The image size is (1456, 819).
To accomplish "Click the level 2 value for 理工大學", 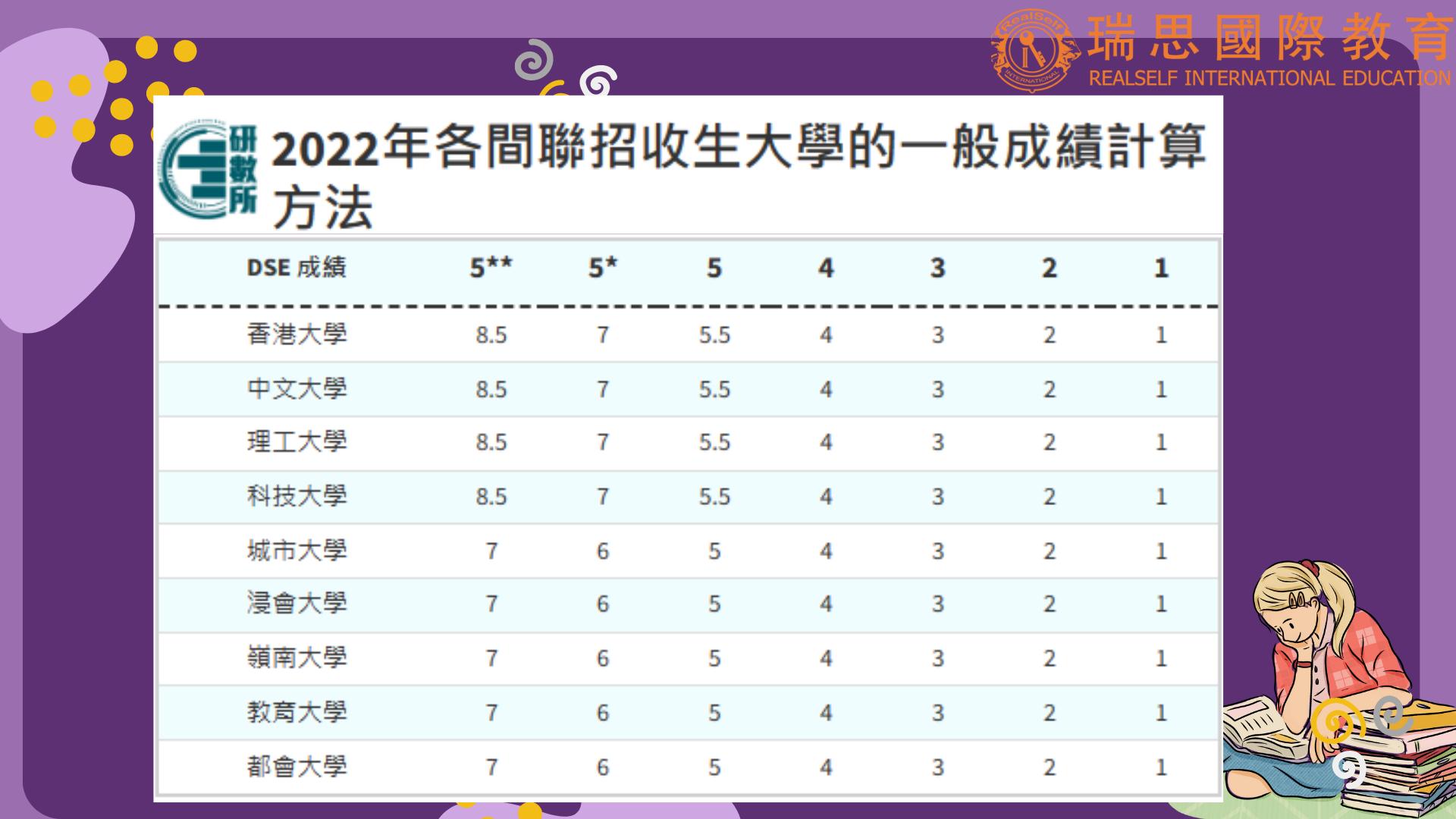I will 1050,443.
